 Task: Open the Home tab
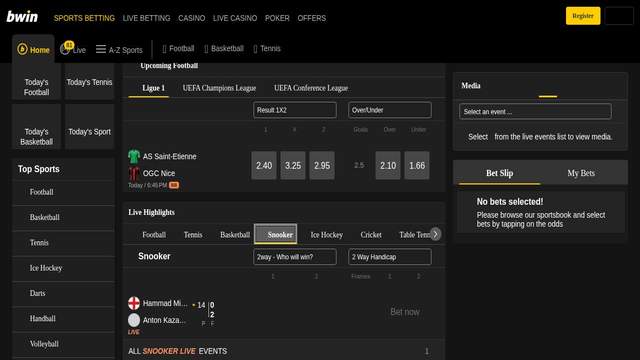click(x=33, y=49)
